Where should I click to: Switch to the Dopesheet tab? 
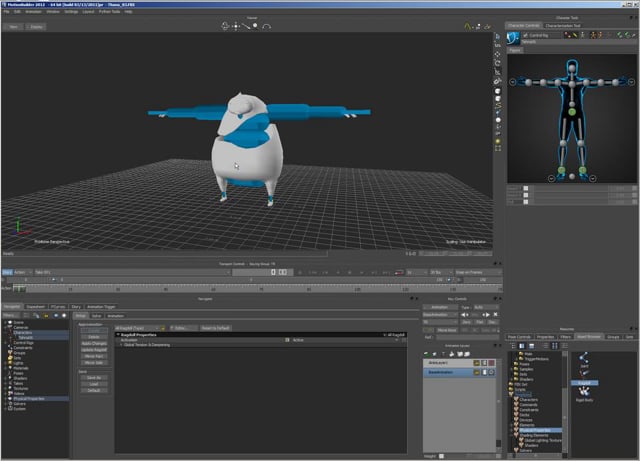point(36,307)
